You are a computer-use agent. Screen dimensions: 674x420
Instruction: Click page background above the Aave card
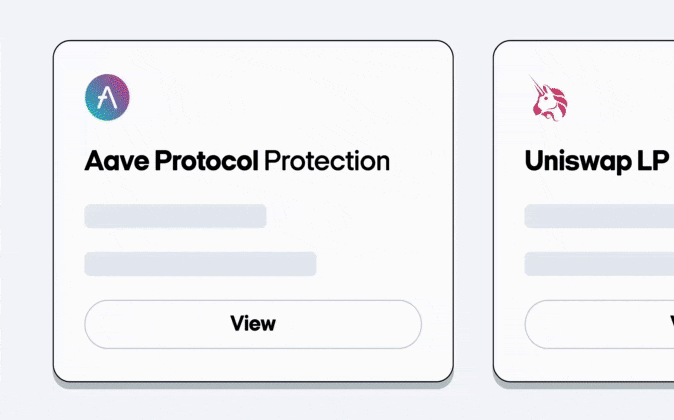pos(253,20)
